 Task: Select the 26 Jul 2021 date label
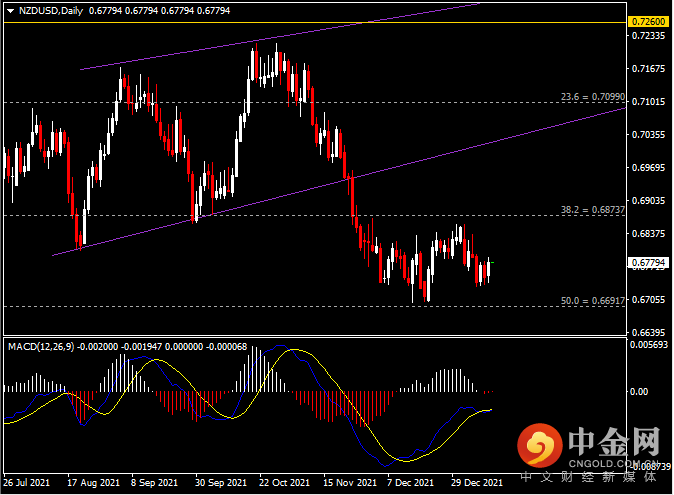click(x=26, y=483)
